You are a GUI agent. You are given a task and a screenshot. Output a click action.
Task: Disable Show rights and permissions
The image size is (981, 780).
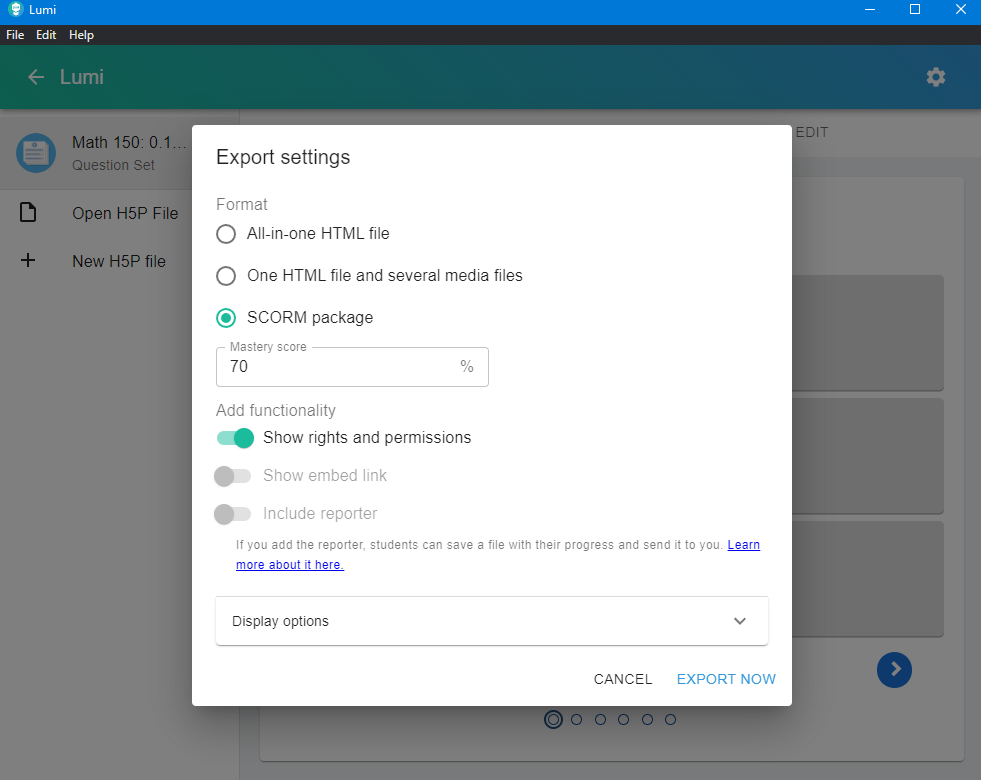pyautogui.click(x=234, y=438)
